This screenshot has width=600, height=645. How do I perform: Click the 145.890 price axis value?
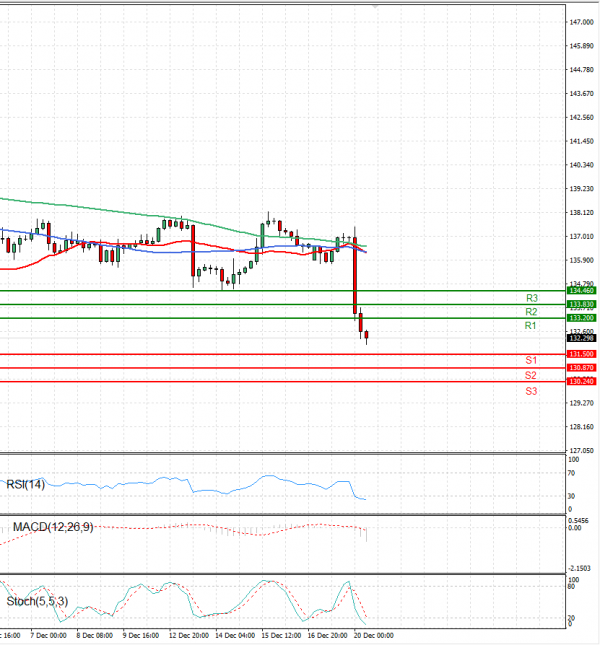[581, 46]
